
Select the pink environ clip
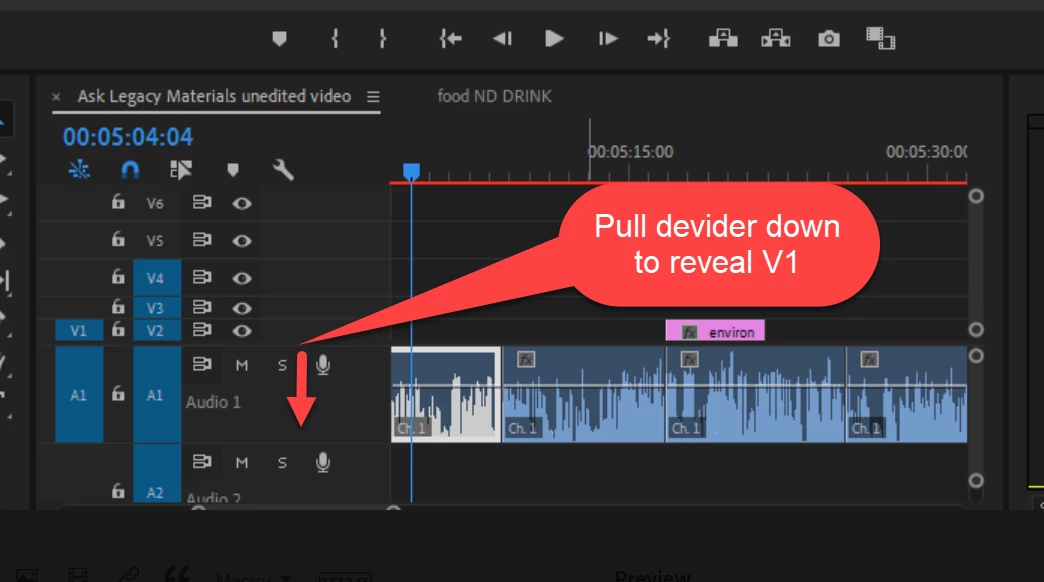pos(715,331)
